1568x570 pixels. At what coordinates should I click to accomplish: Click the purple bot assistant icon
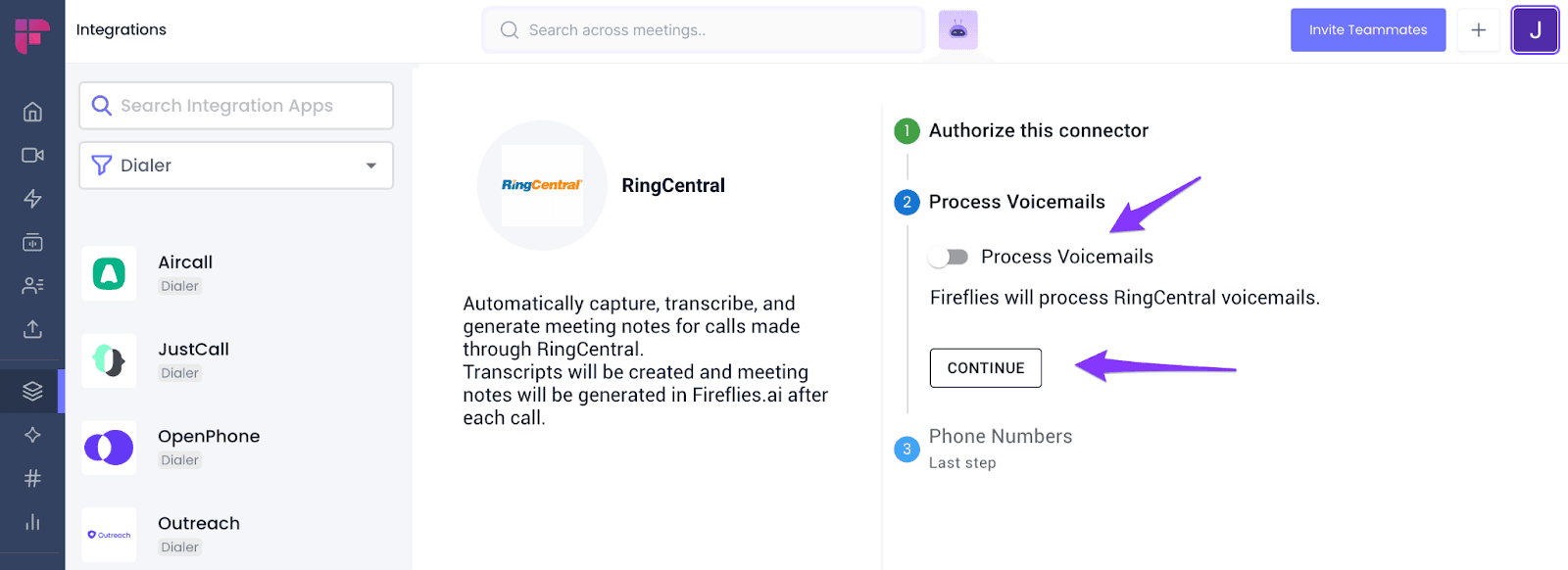pyautogui.click(x=957, y=30)
